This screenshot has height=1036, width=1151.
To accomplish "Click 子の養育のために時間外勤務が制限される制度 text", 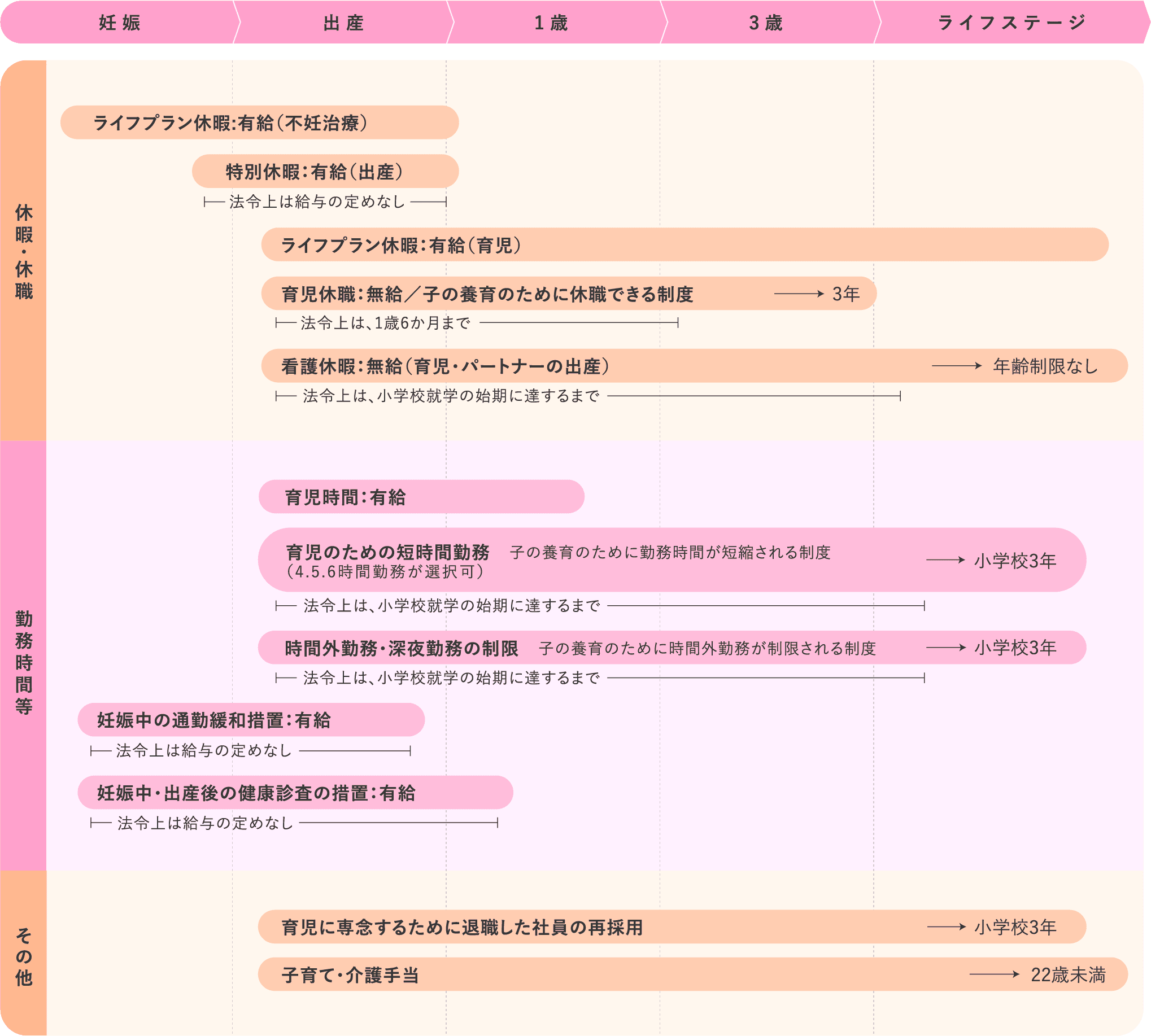I will coord(707,648).
